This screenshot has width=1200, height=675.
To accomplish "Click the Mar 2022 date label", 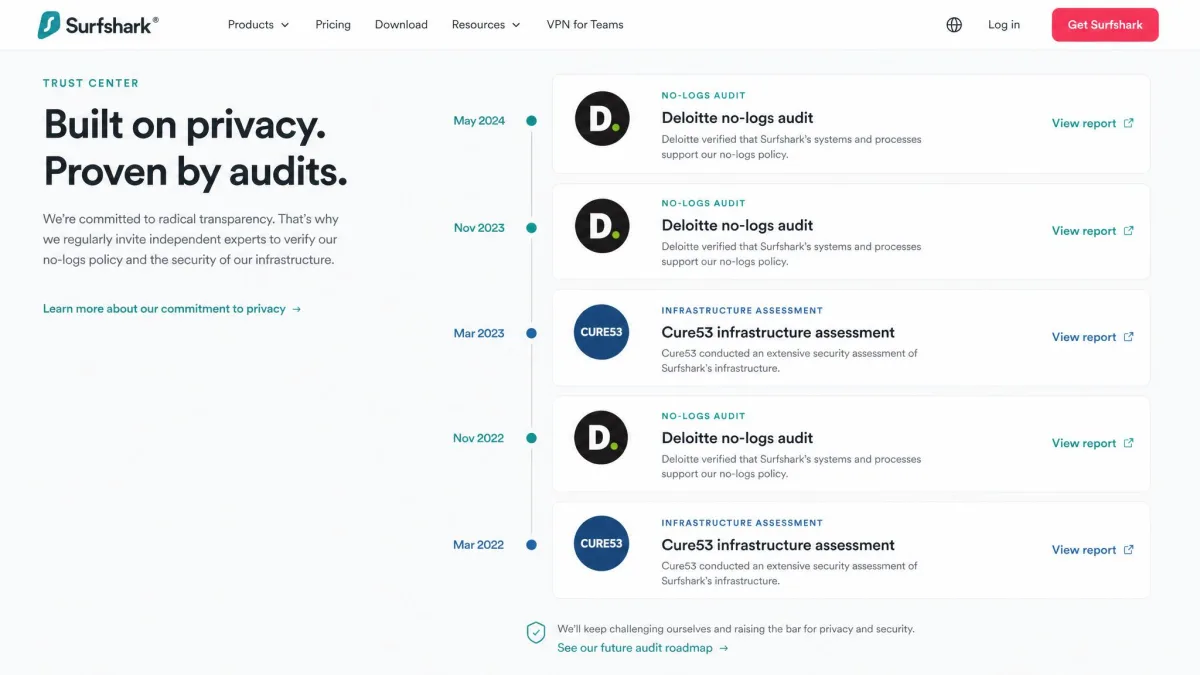I will [x=478, y=545].
